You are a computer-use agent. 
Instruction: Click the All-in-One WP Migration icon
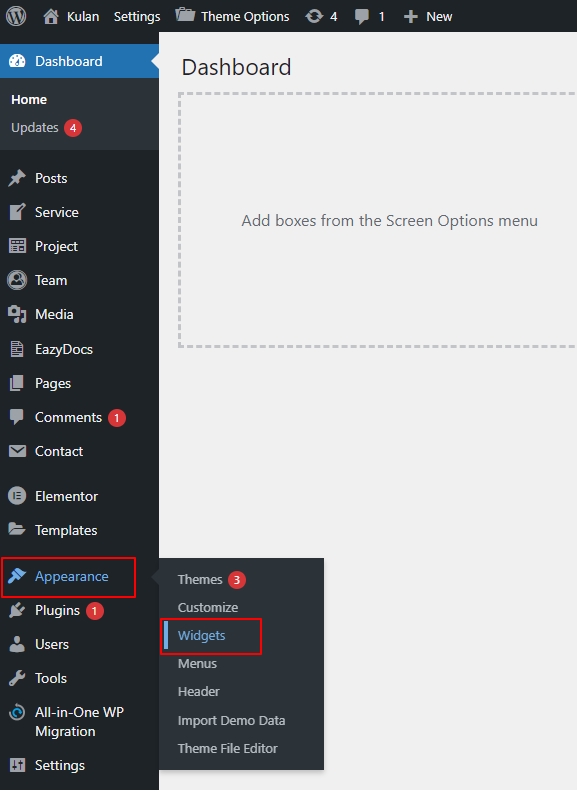point(17,712)
